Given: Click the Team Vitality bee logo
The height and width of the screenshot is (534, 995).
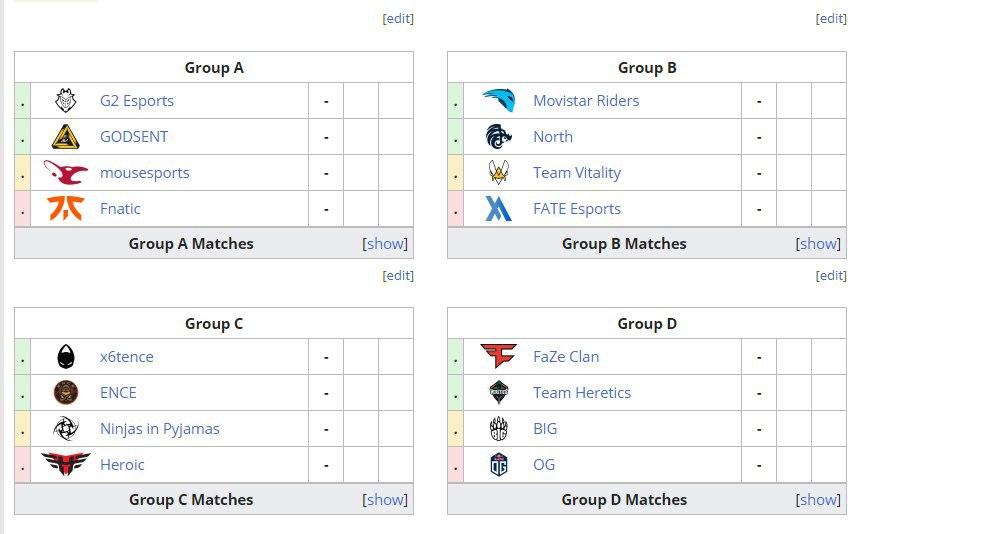Looking at the screenshot, I should [499, 173].
